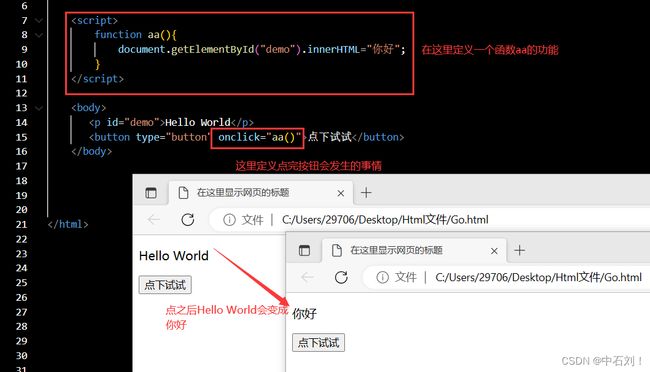Select the 在这里显示网页的标题 tab in the front browser
The image size is (650, 372).
click(x=415, y=250)
